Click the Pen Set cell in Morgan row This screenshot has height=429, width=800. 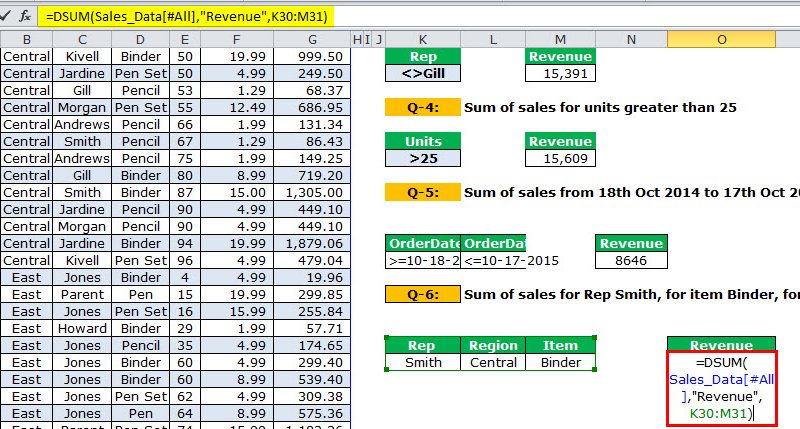140,107
